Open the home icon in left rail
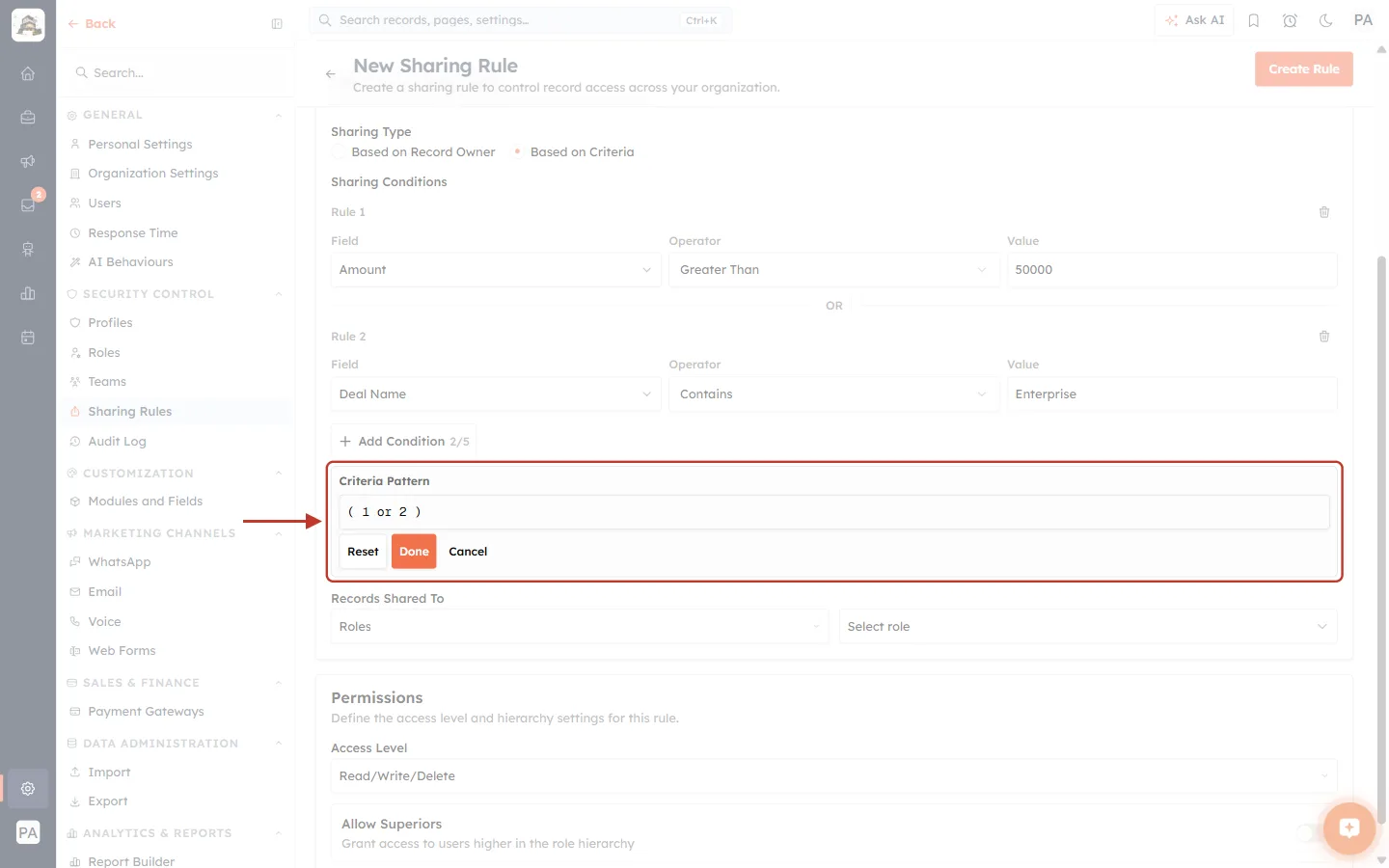Viewport: 1389px width, 868px height. coord(28,73)
